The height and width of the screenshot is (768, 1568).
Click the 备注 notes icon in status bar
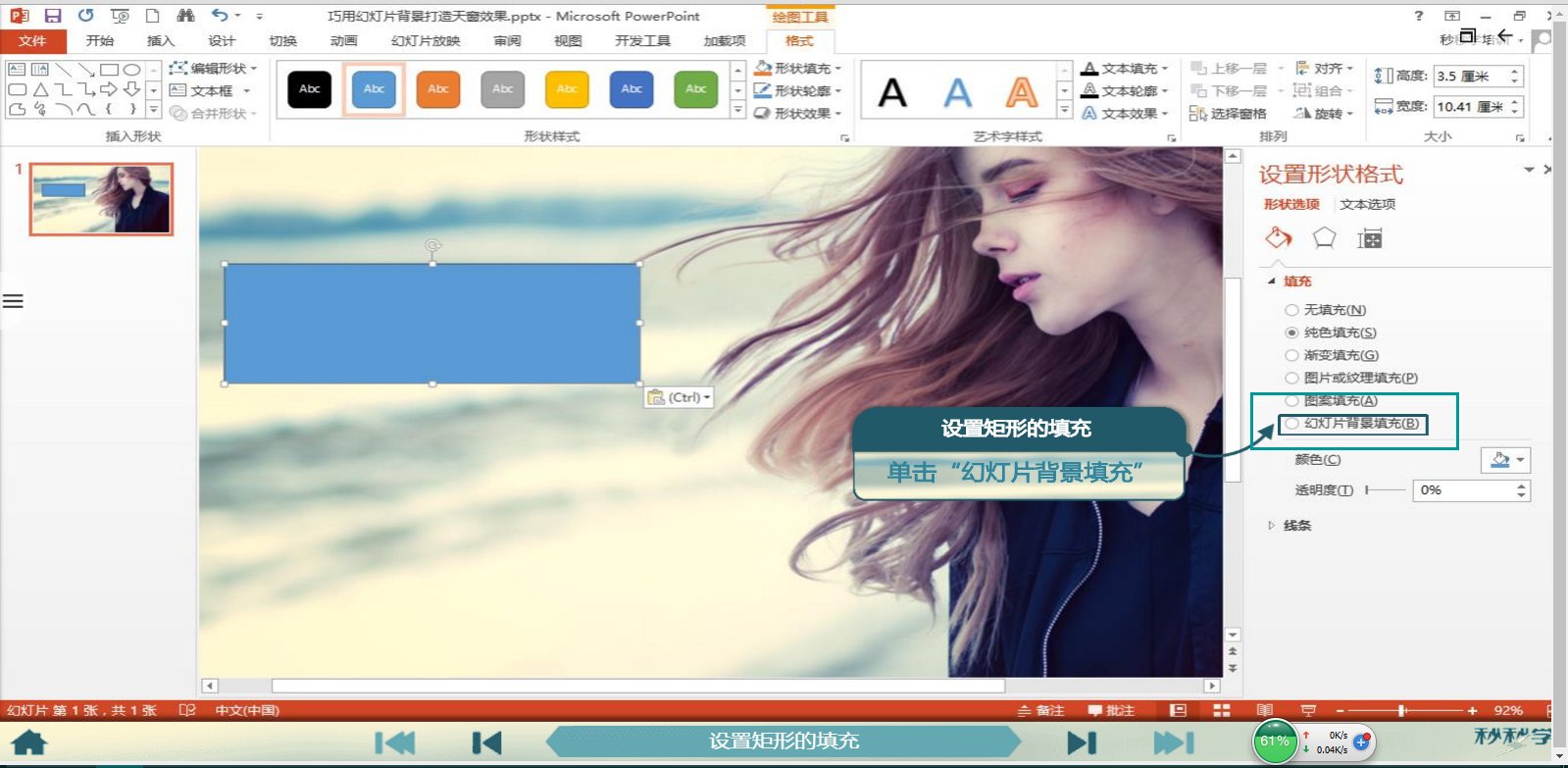click(1040, 710)
